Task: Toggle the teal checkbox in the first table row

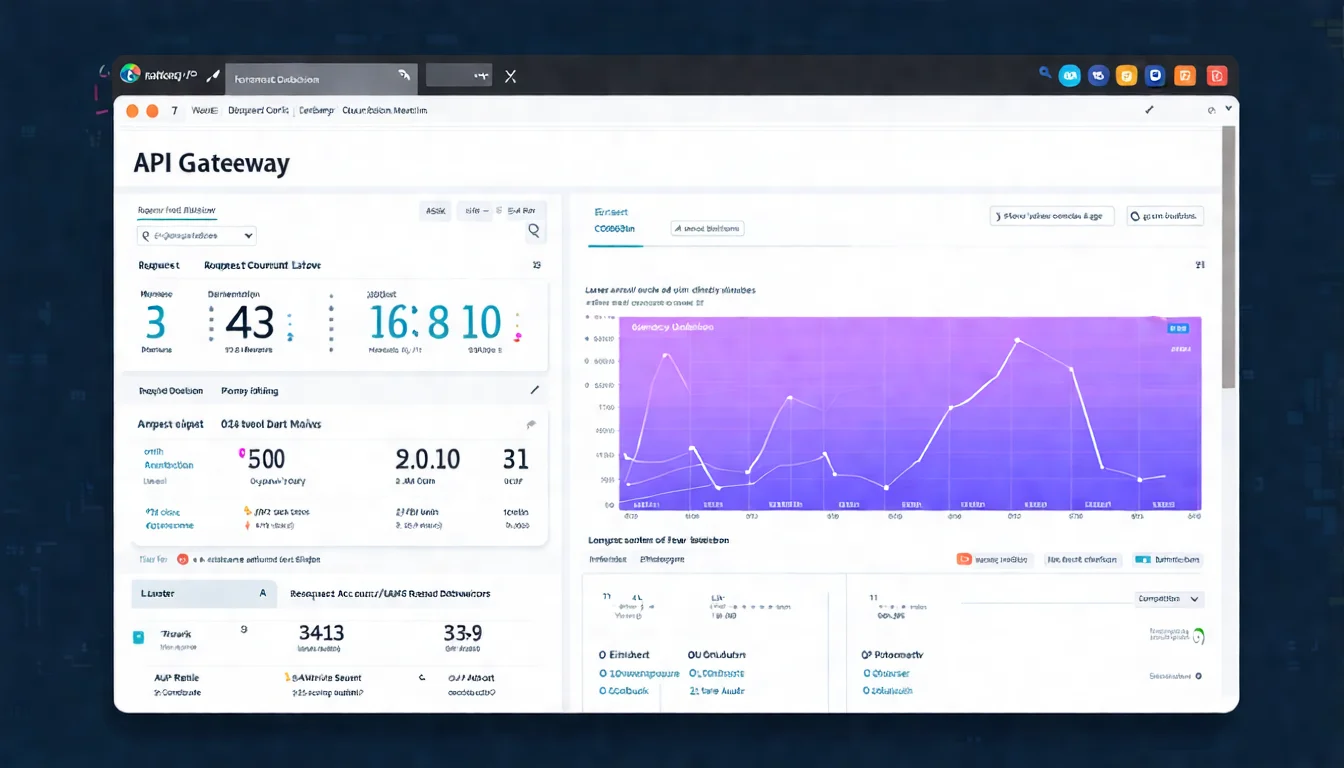Action: 139,636
